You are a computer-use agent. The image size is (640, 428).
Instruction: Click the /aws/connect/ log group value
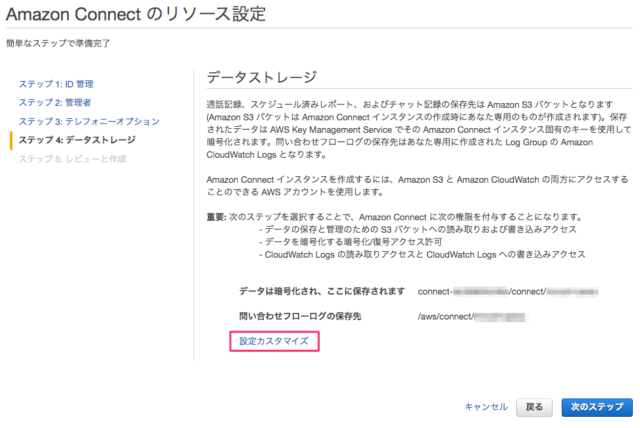pyautogui.click(x=471, y=317)
